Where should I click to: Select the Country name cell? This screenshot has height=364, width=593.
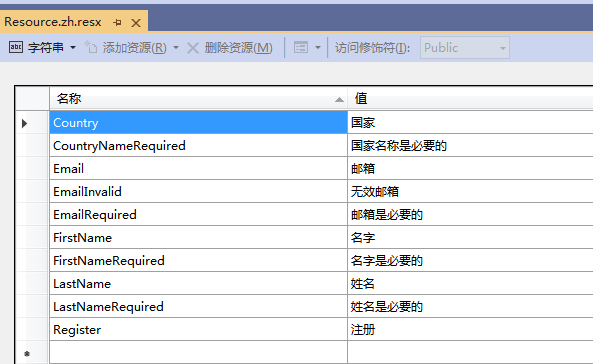pos(198,122)
